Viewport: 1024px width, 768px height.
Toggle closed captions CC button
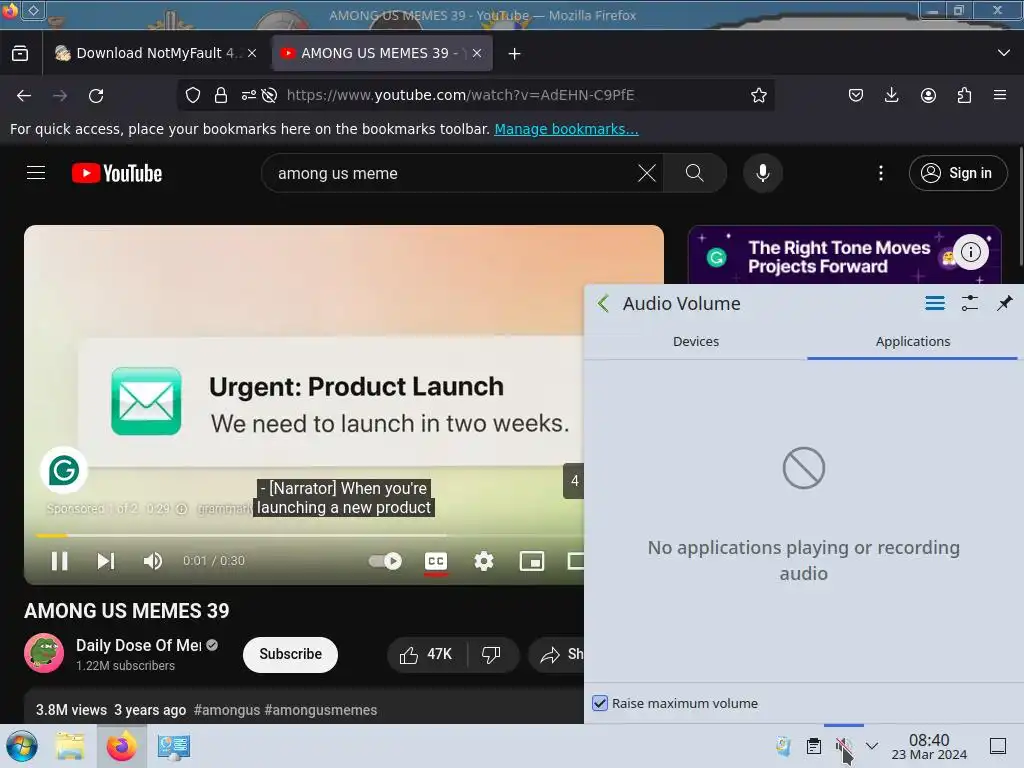click(x=436, y=561)
